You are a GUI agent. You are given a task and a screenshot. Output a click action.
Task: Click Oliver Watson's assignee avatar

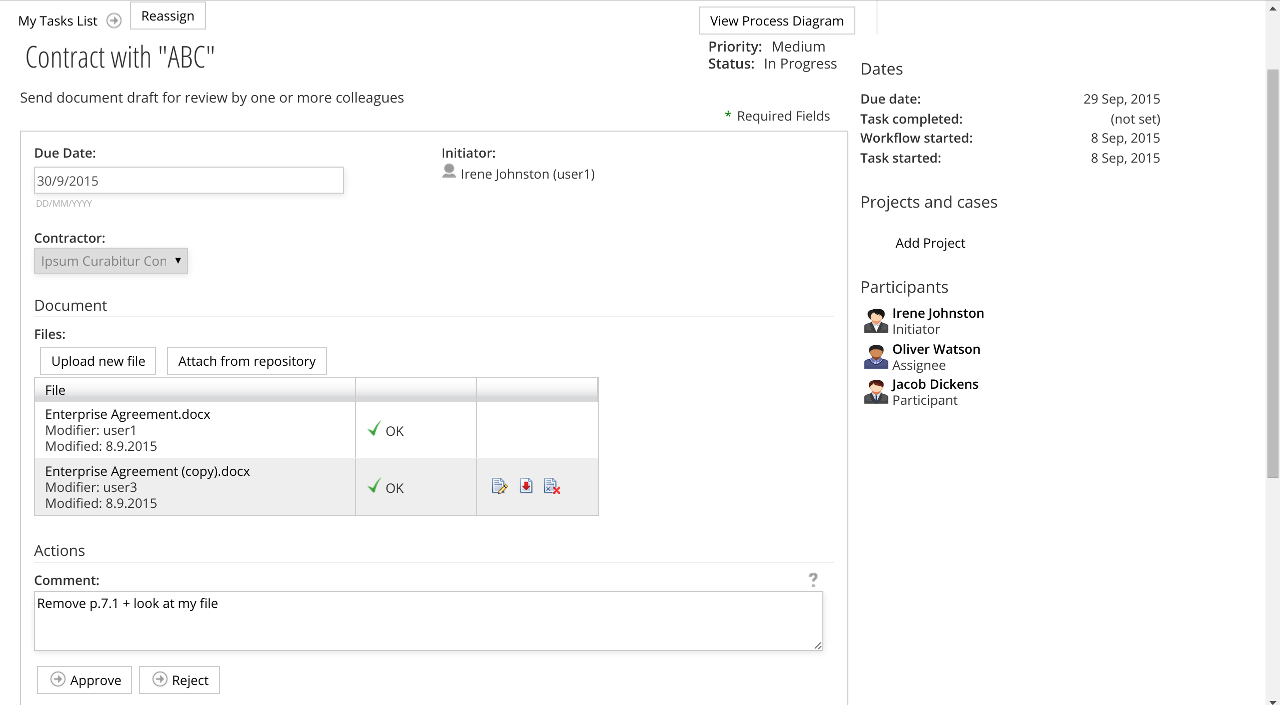(x=876, y=356)
